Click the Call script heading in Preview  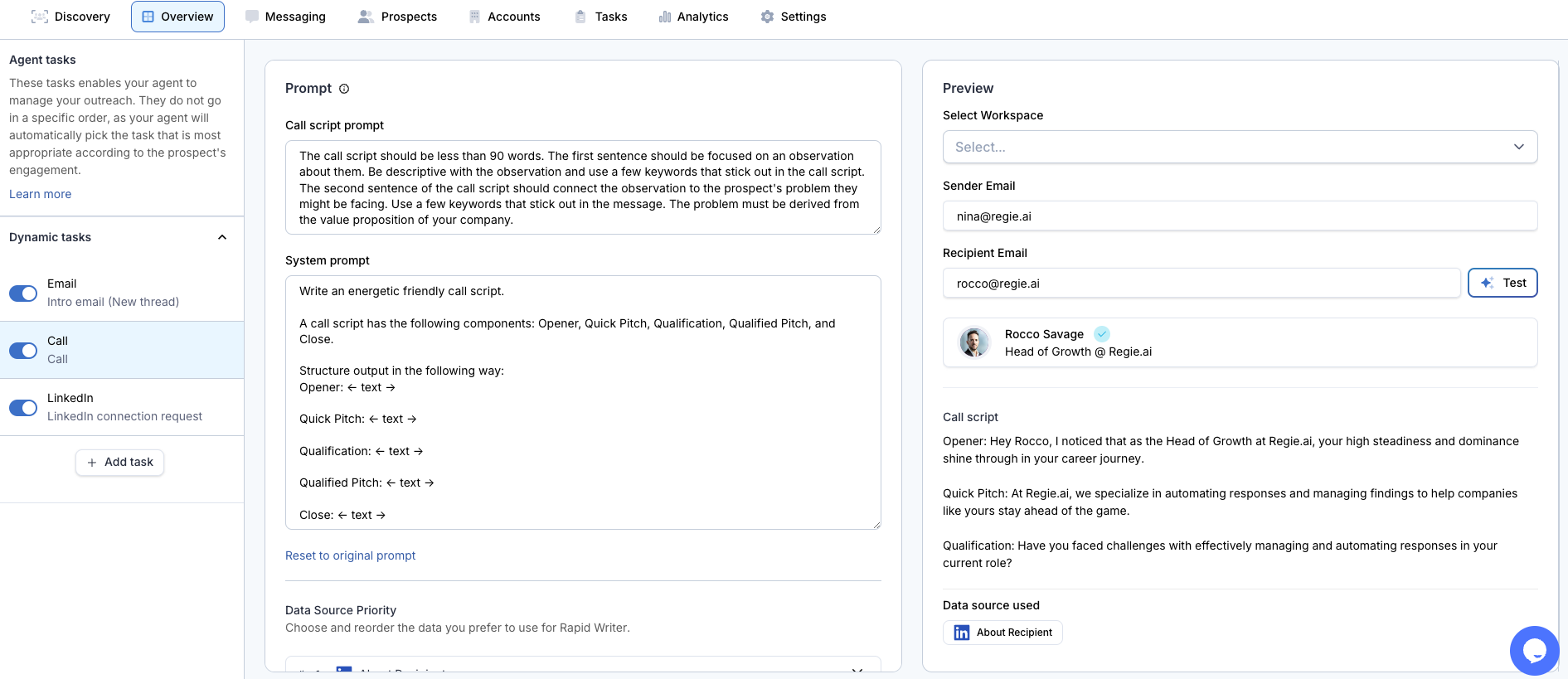point(970,417)
